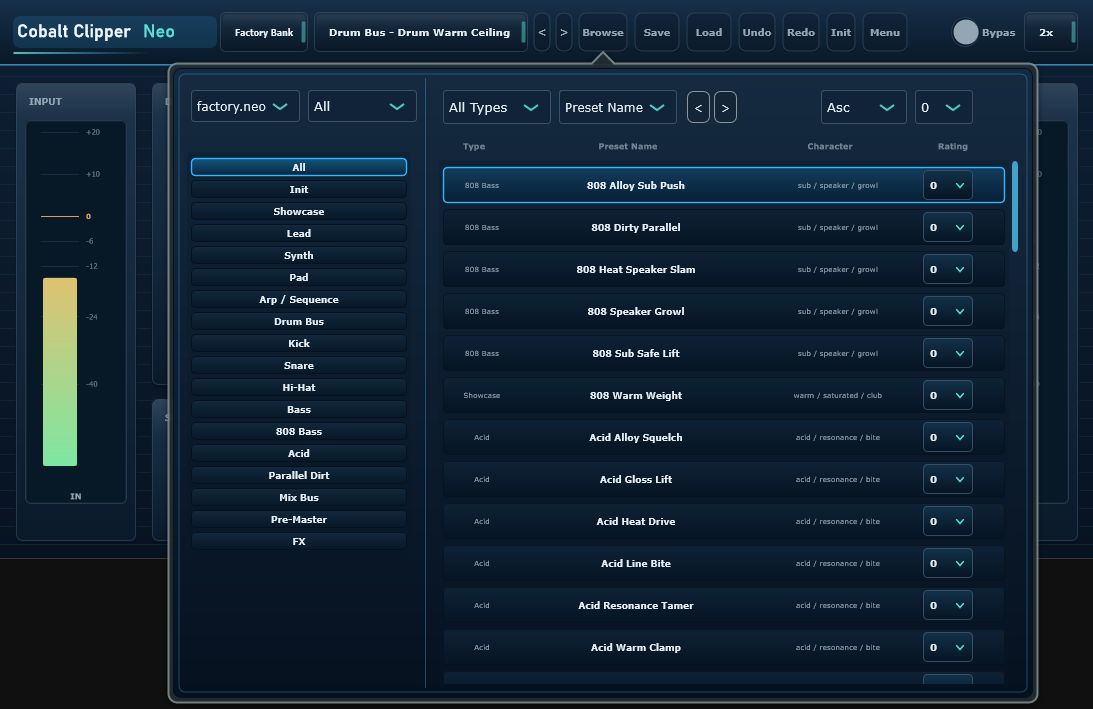Select the FX category
1093x709 pixels.
tap(298, 542)
